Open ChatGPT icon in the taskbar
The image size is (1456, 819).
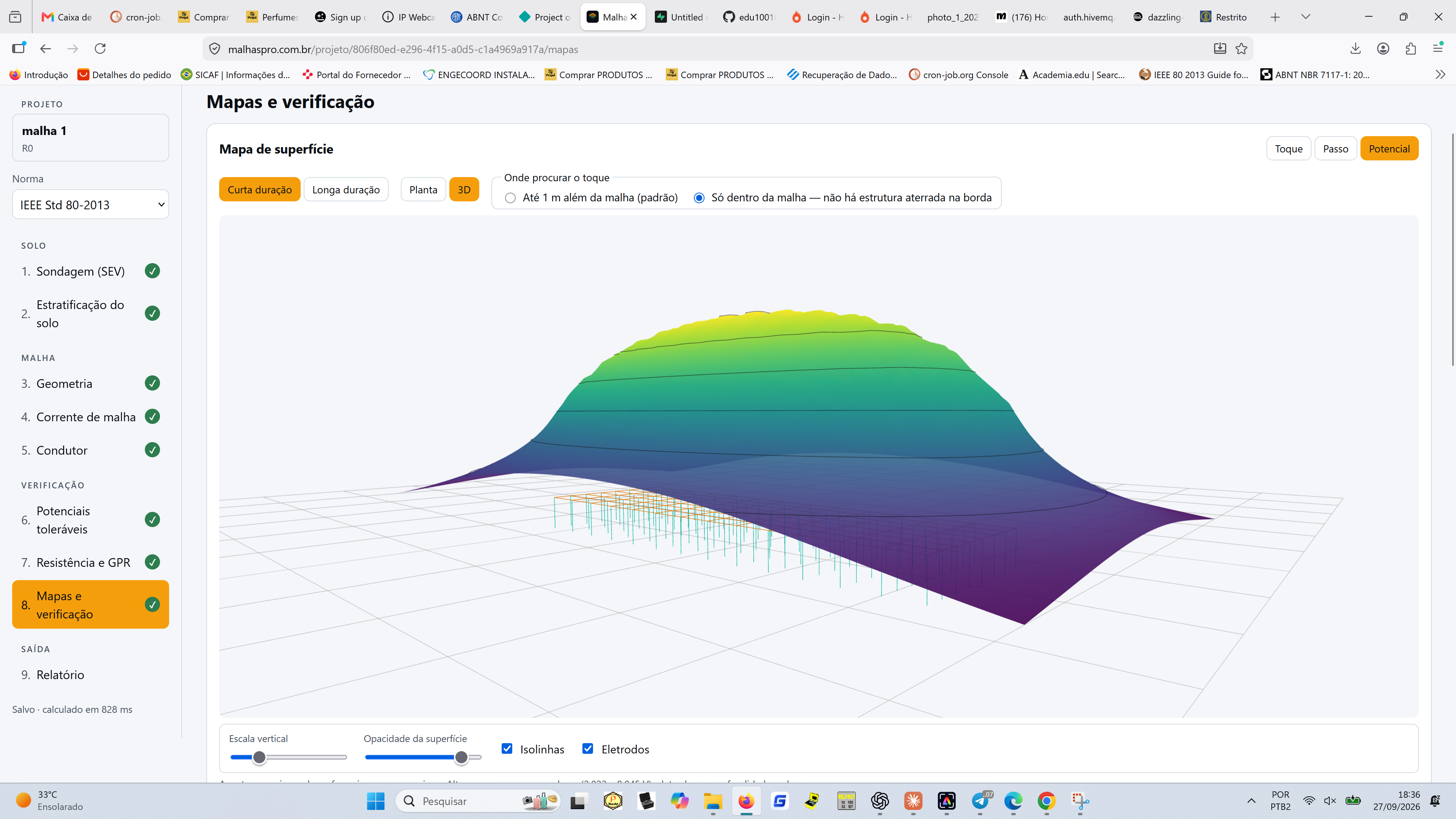coord(880,801)
